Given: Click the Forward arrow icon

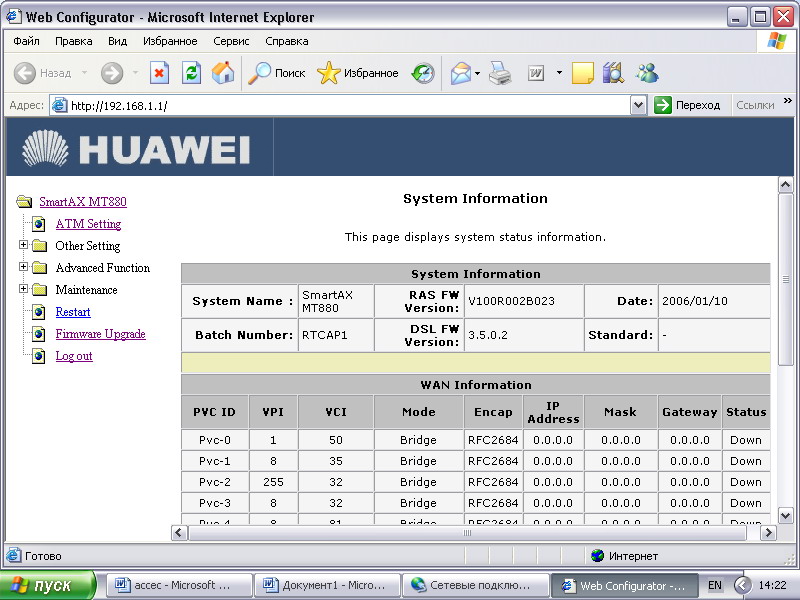Looking at the screenshot, I should coord(112,73).
